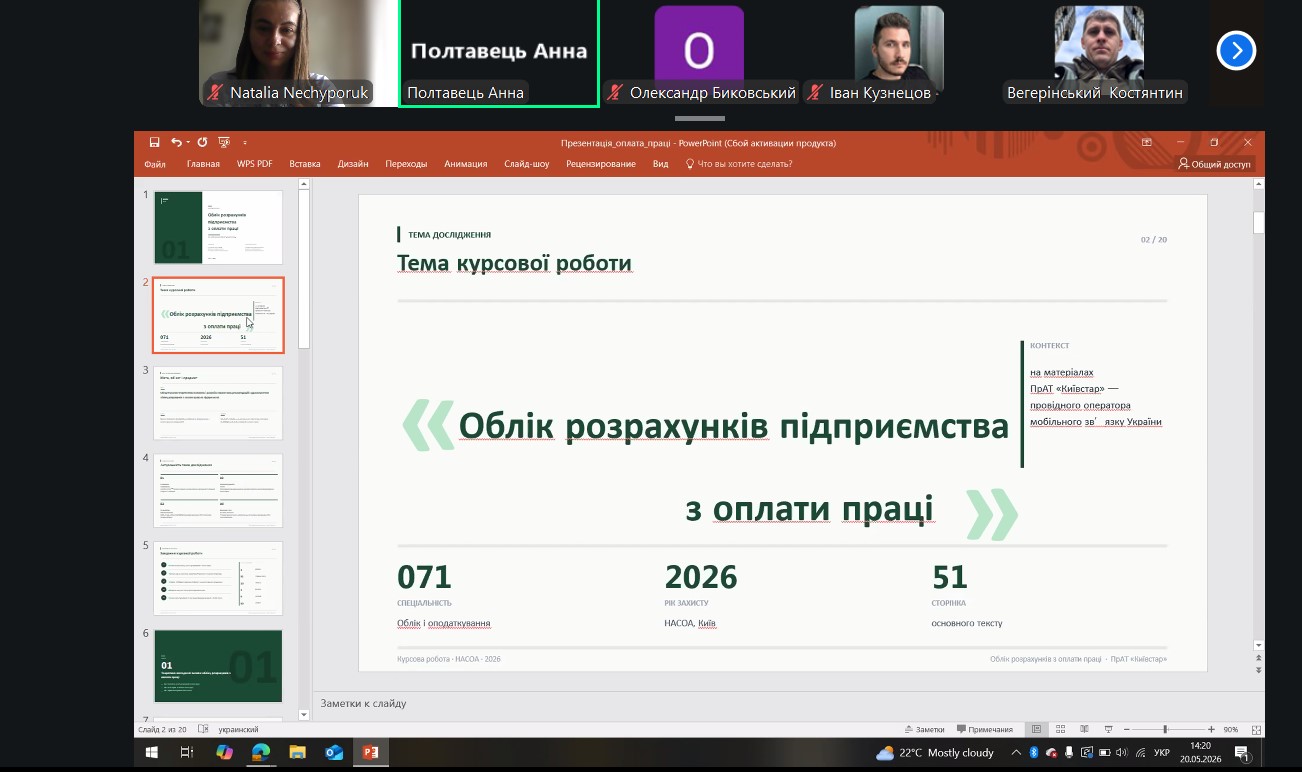Click the Что вы хотите сделать search box

coord(739,164)
